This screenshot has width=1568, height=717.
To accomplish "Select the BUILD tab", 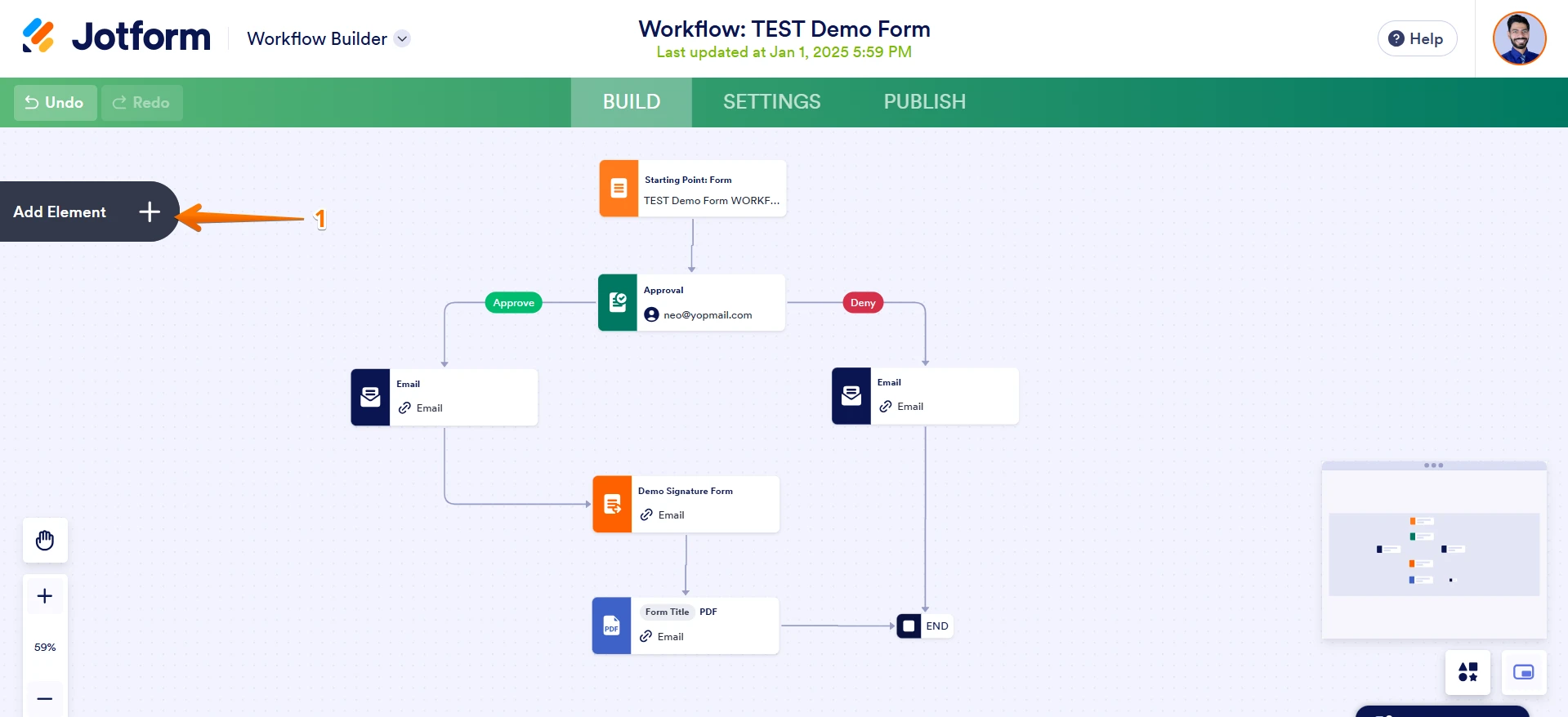I will pyautogui.click(x=631, y=102).
